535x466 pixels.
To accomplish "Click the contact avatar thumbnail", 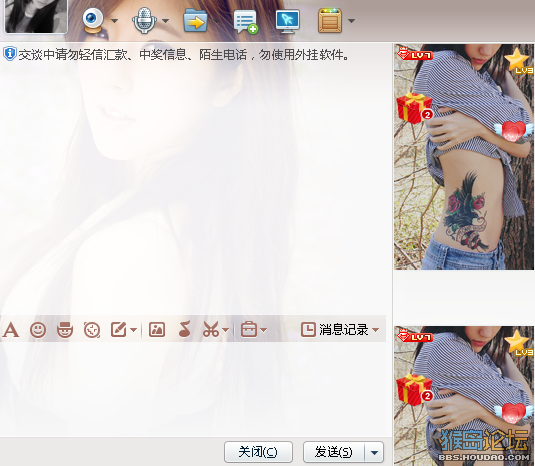I will click(36, 16).
